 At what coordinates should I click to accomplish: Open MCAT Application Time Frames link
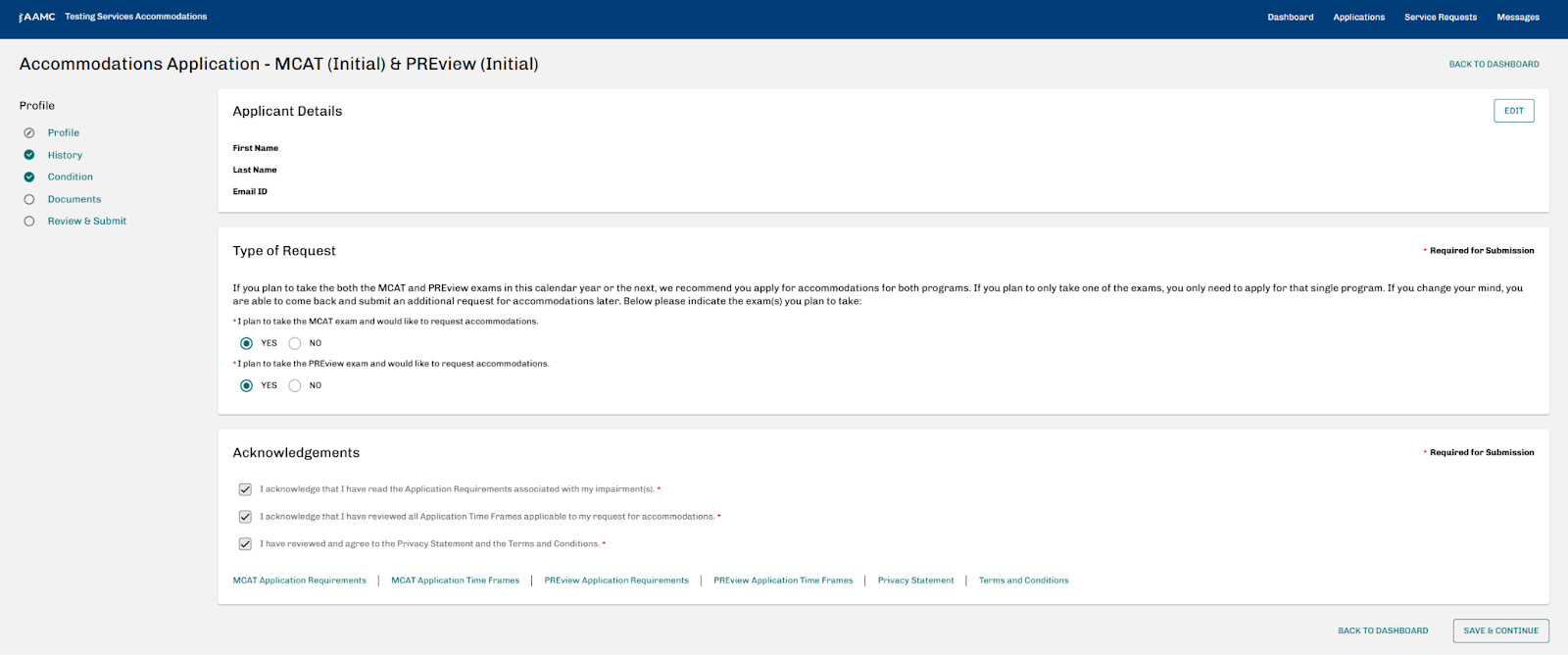456,580
